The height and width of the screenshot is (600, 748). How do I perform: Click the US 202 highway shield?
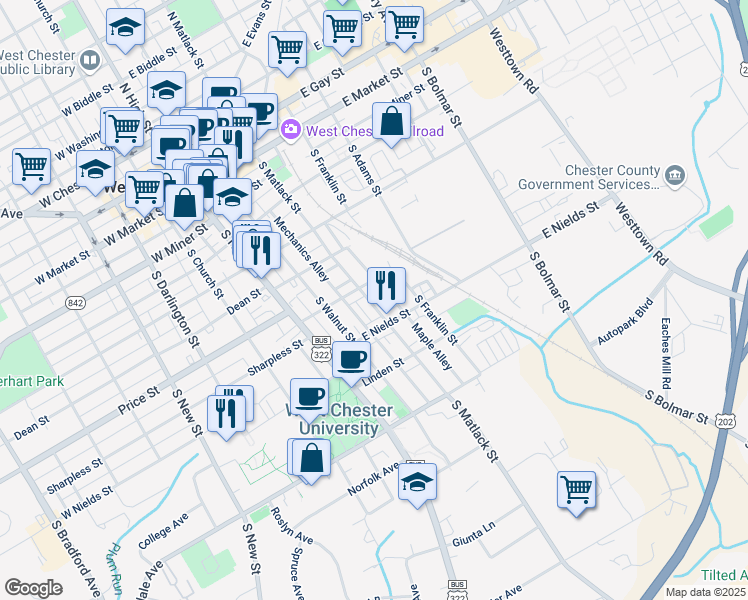tap(725, 422)
